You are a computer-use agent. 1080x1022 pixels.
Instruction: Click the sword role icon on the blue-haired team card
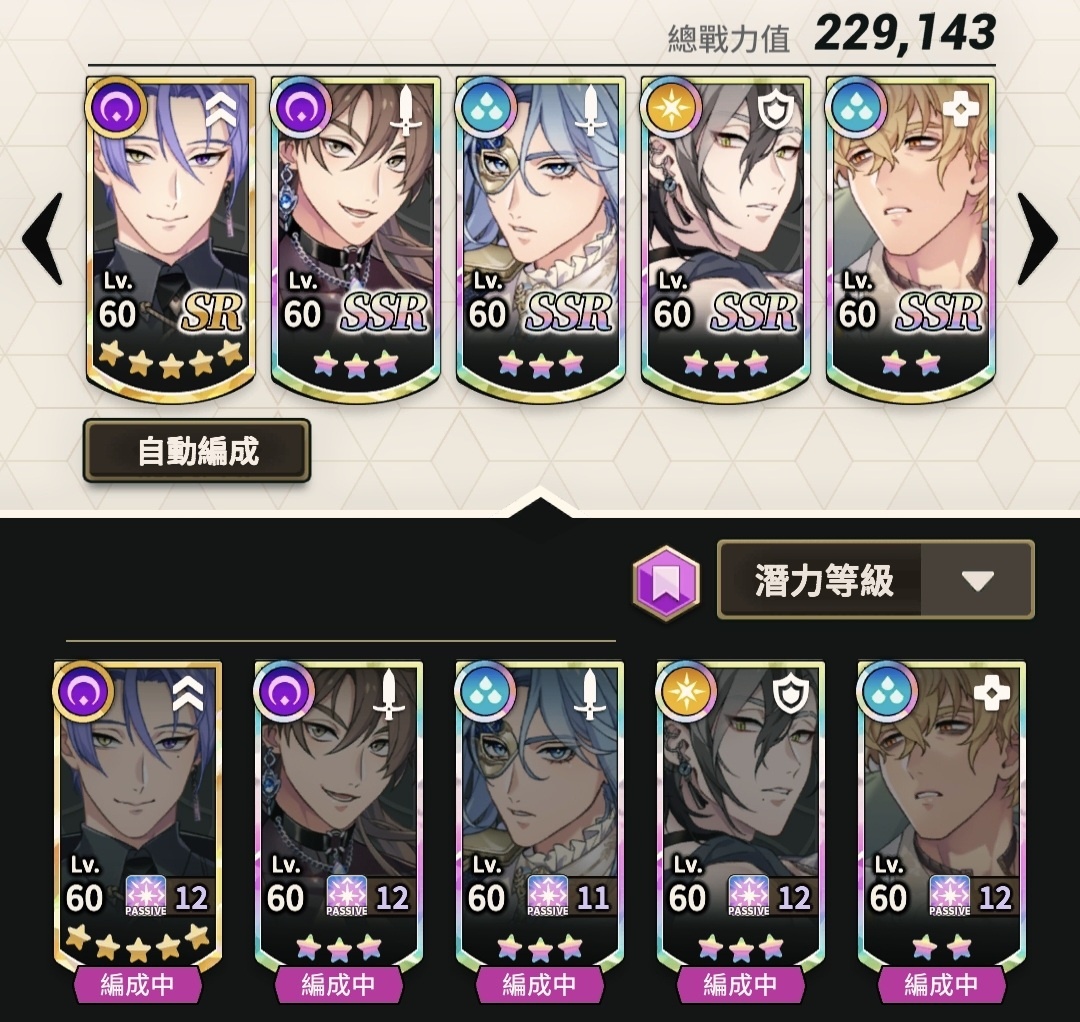[x=590, y=110]
